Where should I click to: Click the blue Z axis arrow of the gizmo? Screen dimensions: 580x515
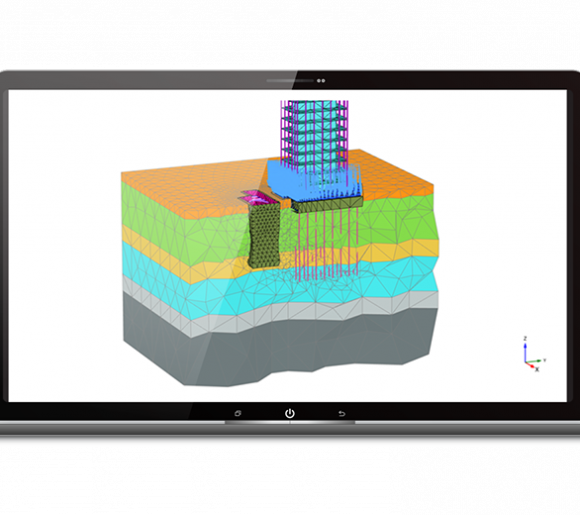pyautogui.click(x=525, y=349)
